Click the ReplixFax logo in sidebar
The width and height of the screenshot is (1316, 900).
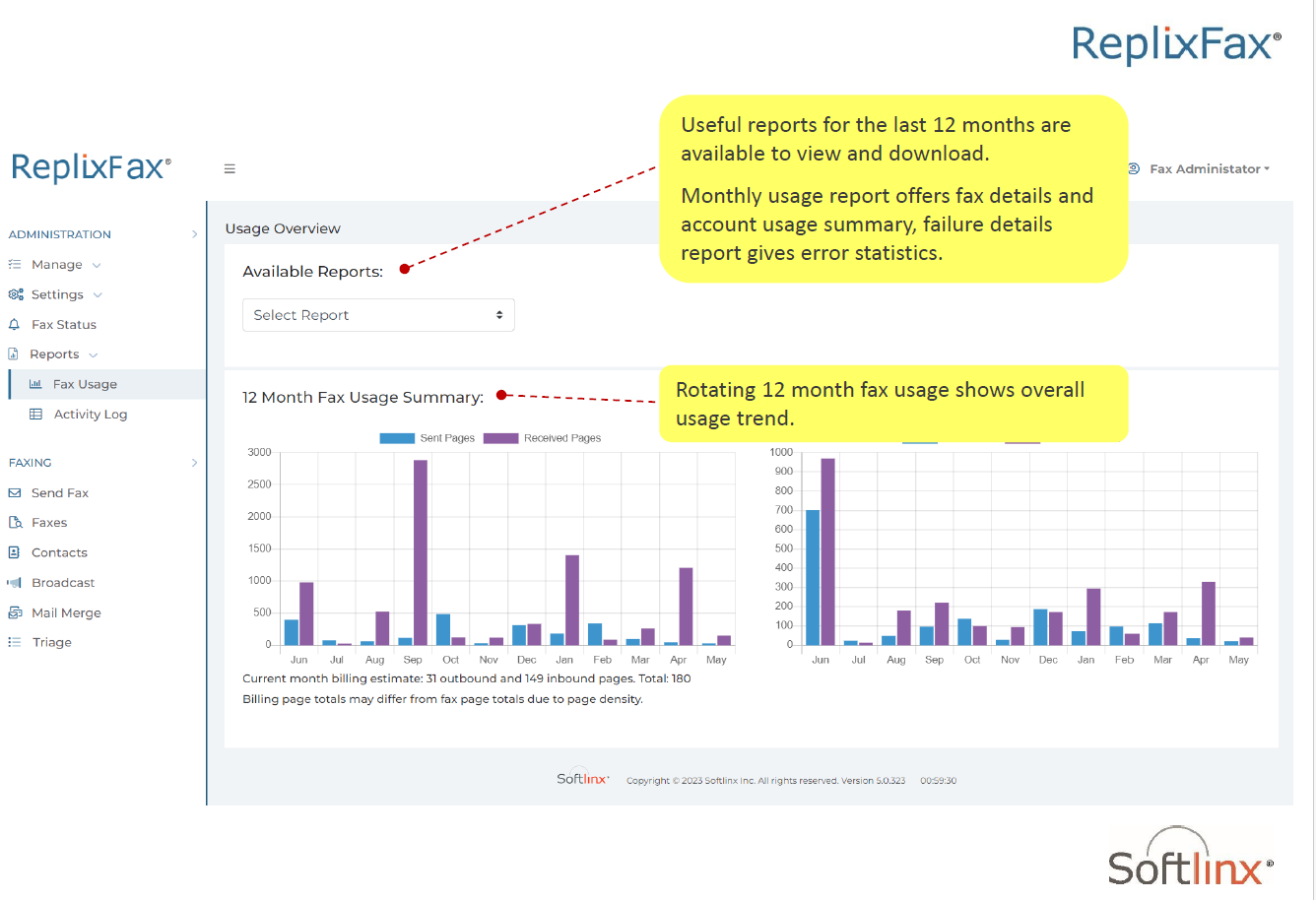(x=91, y=167)
